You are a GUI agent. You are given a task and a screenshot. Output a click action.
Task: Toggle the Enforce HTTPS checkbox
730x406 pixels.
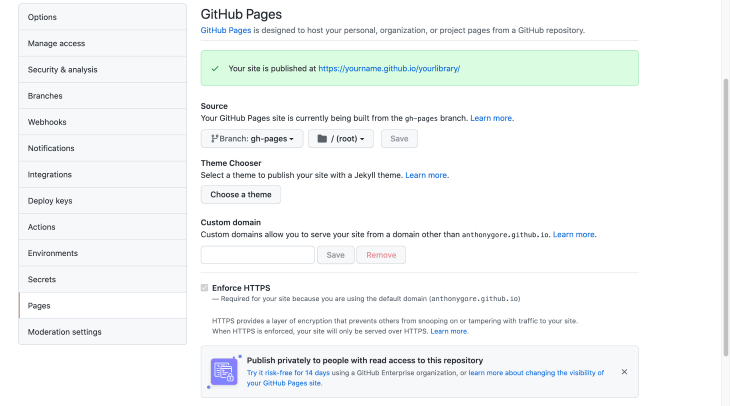[204, 288]
